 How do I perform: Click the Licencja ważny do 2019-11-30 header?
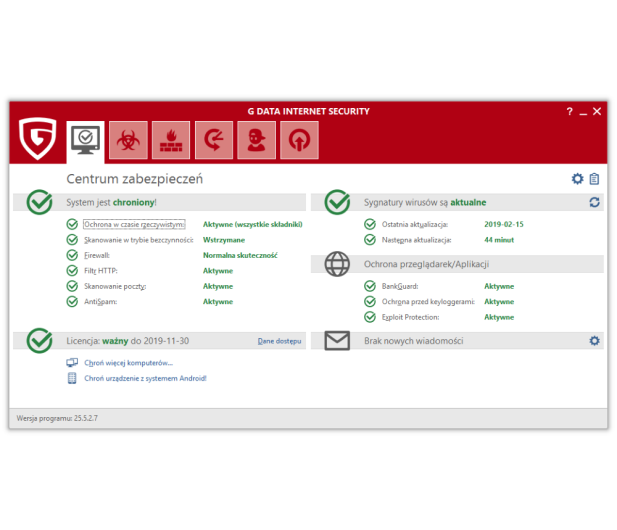127,341
